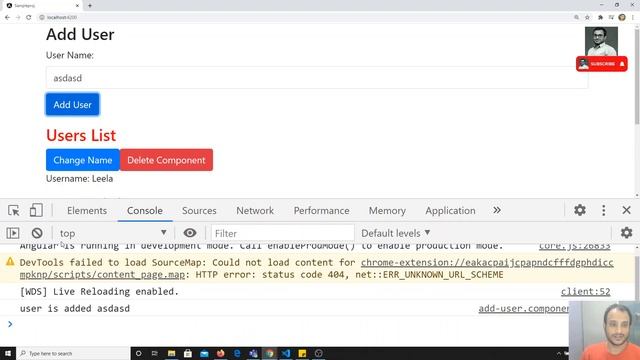Go forward in browser history
The height and width of the screenshot is (360, 640).
coord(18,17)
